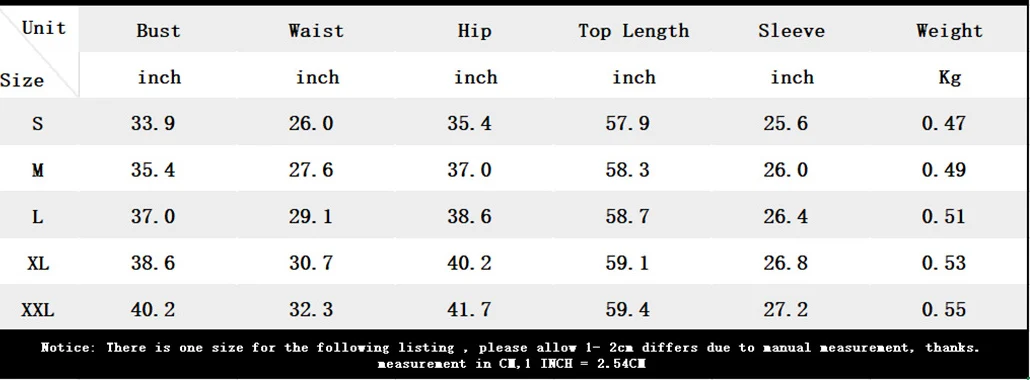Click the L size row label
Image resolution: width=1030 pixels, height=380 pixels.
click(x=37, y=217)
